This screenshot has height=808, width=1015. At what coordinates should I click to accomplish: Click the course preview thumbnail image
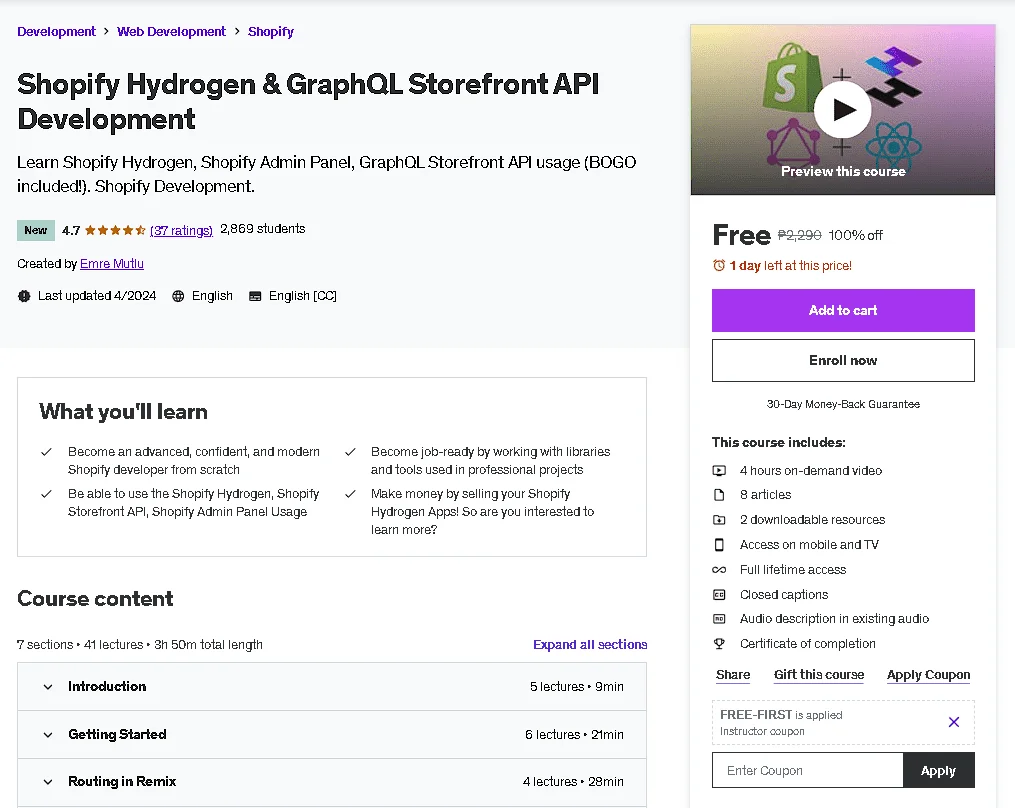tap(843, 109)
